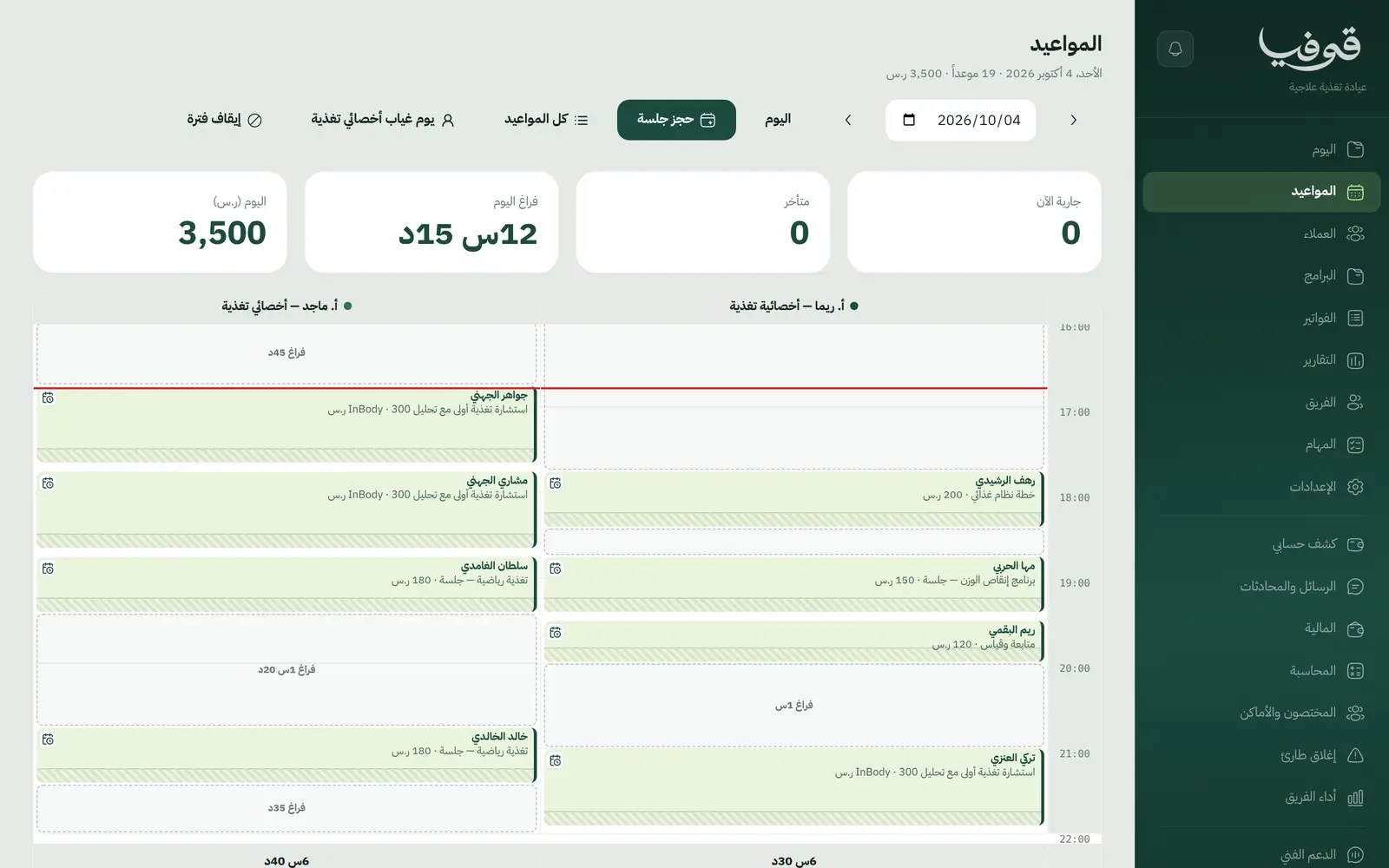Click the قوفي logo

(1309, 49)
